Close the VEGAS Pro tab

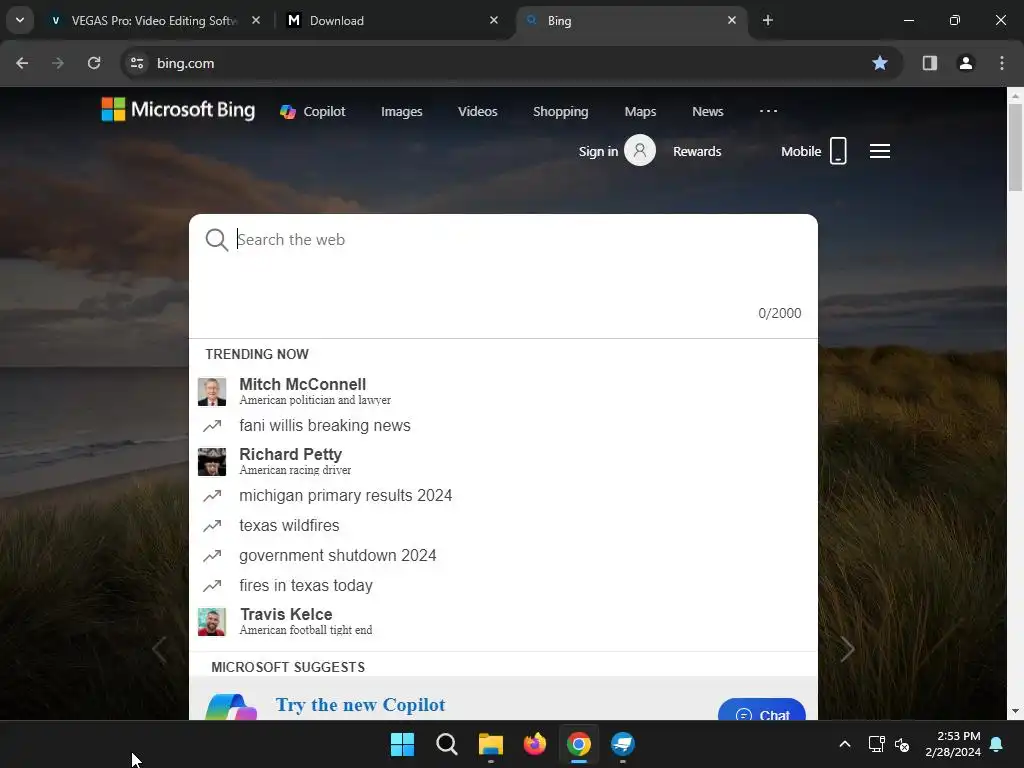pos(256,20)
